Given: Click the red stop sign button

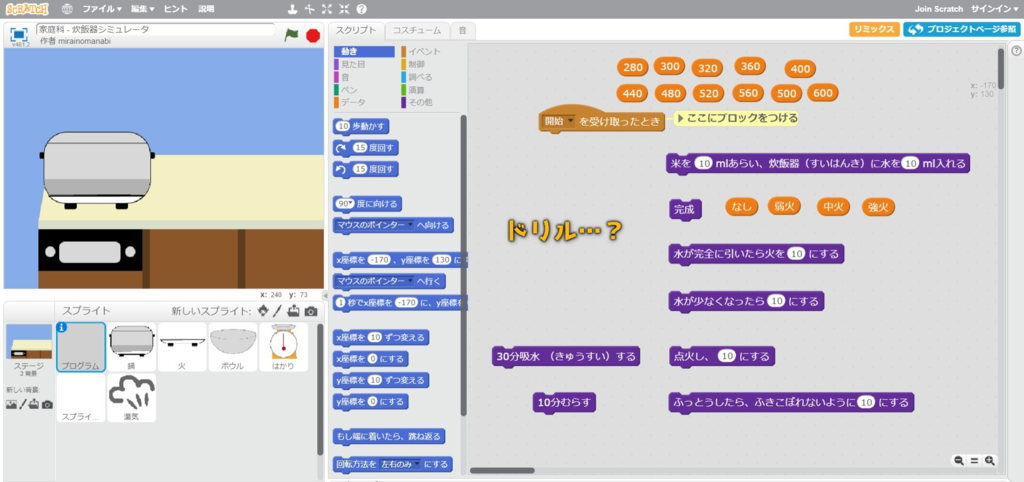Looking at the screenshot, I should [313, 35].
